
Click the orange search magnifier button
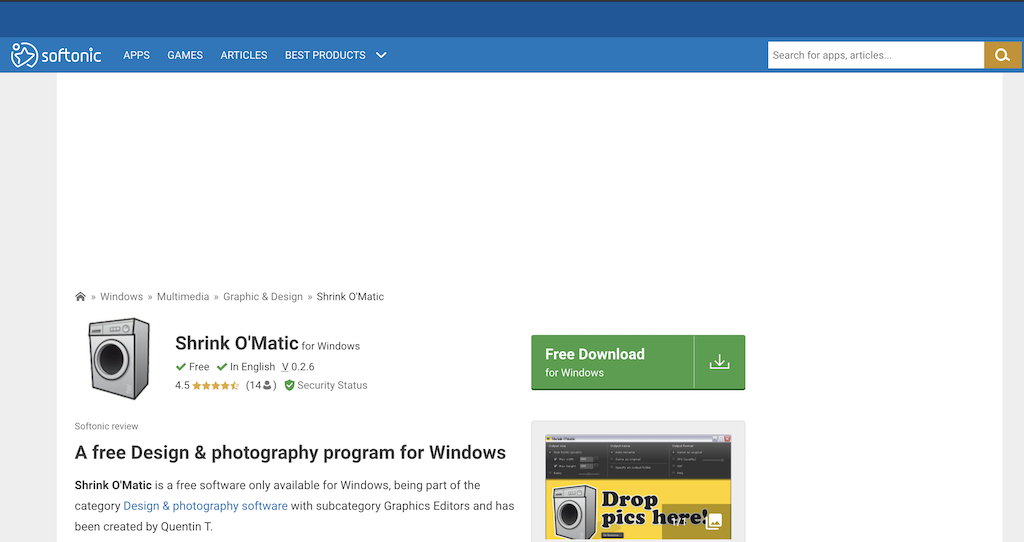1002,56
